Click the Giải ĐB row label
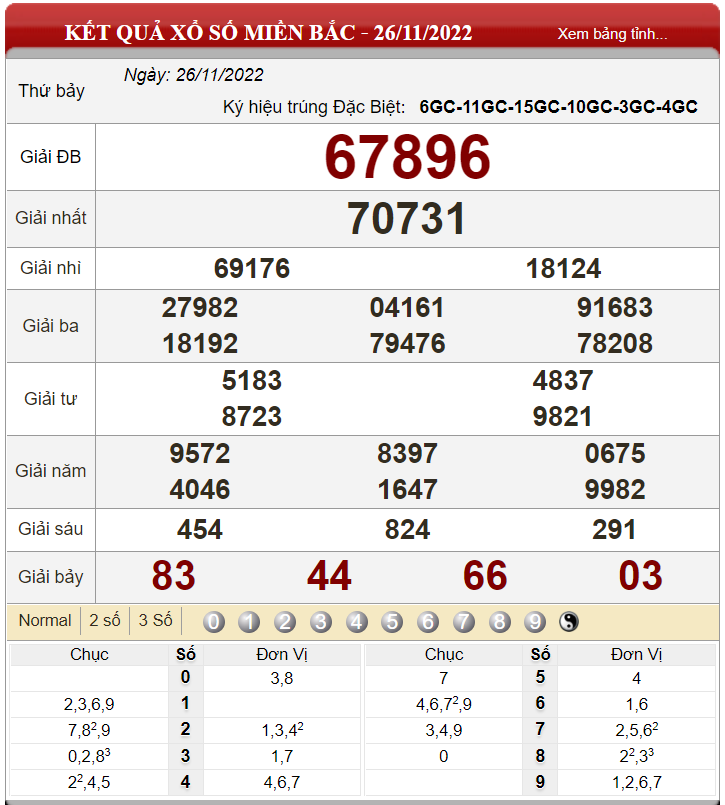 (x=50, y=157)
